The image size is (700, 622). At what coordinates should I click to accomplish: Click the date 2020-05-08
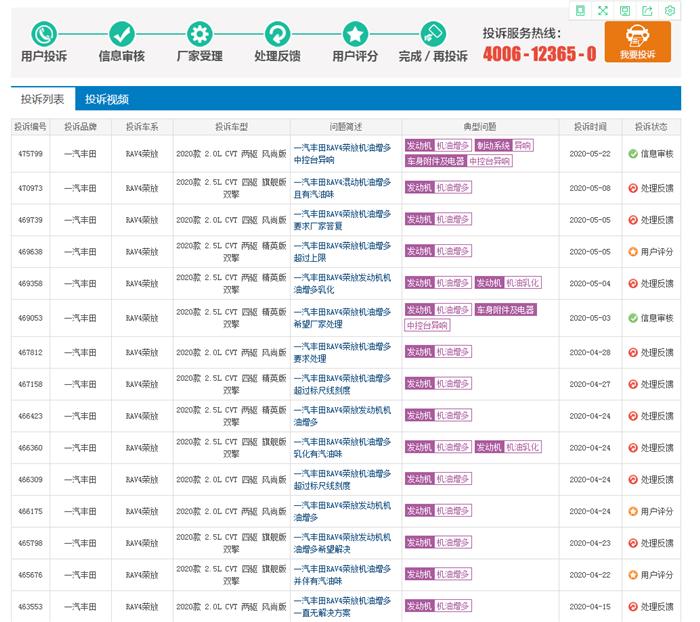point(590,188)
